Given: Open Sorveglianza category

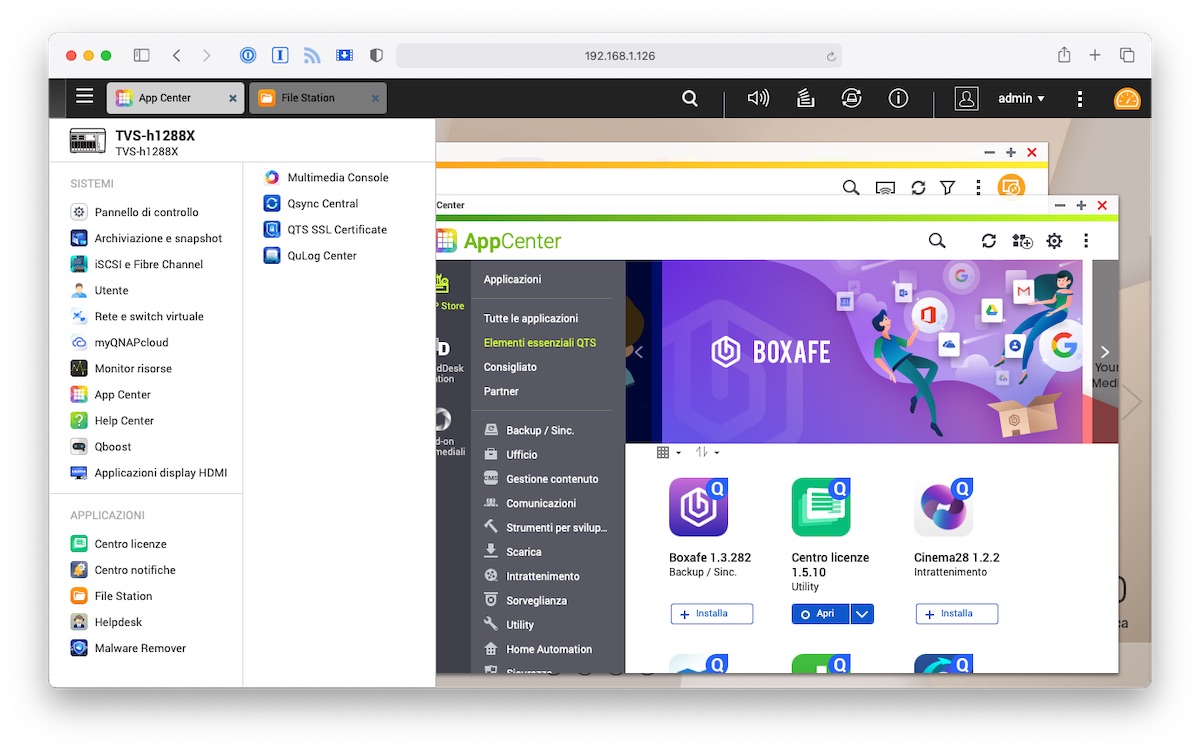Looking at the screenshot, I should tap(525, 600).
